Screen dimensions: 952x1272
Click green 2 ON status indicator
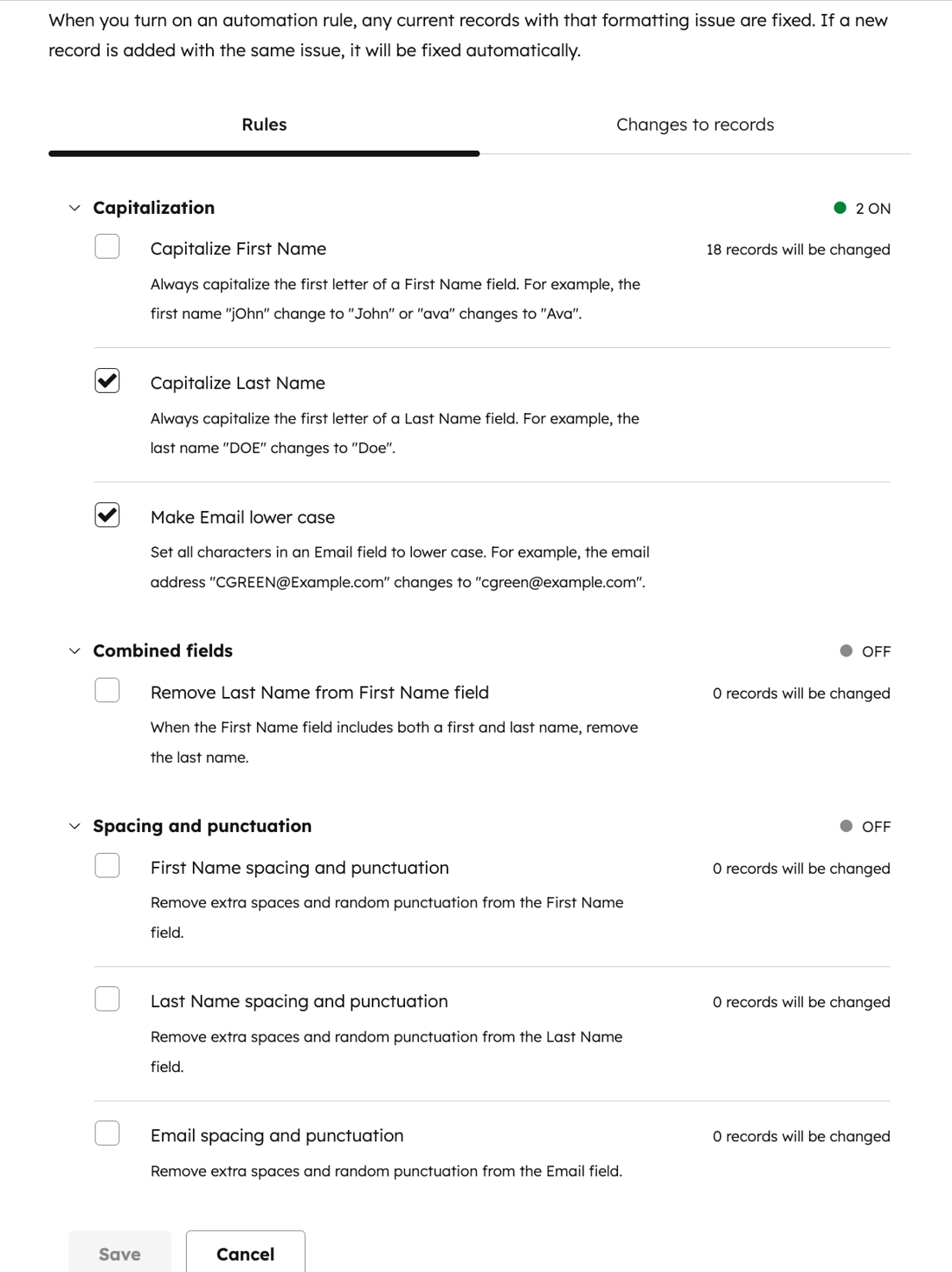click(839, 208)
